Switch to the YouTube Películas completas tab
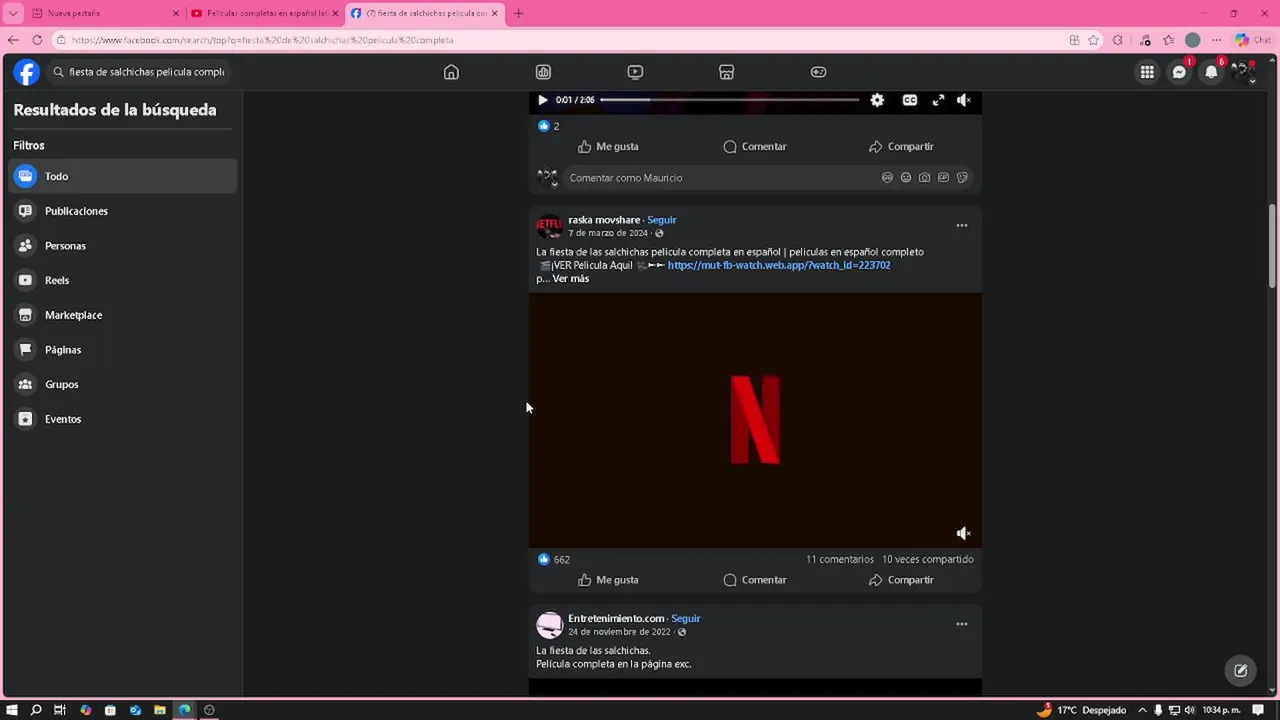This screenshot has height=720, width=1280. click(x=265, y=13)
